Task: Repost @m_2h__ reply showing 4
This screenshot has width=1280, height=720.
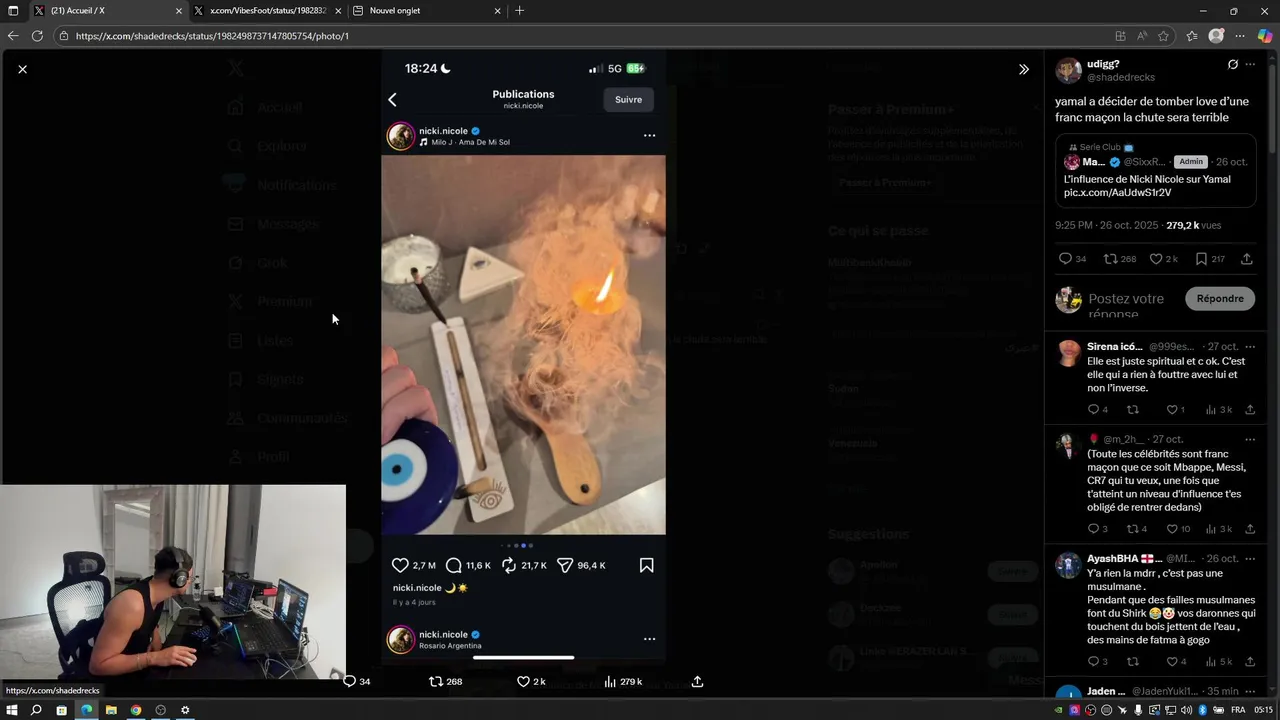Action: (x=1137, y=528)
